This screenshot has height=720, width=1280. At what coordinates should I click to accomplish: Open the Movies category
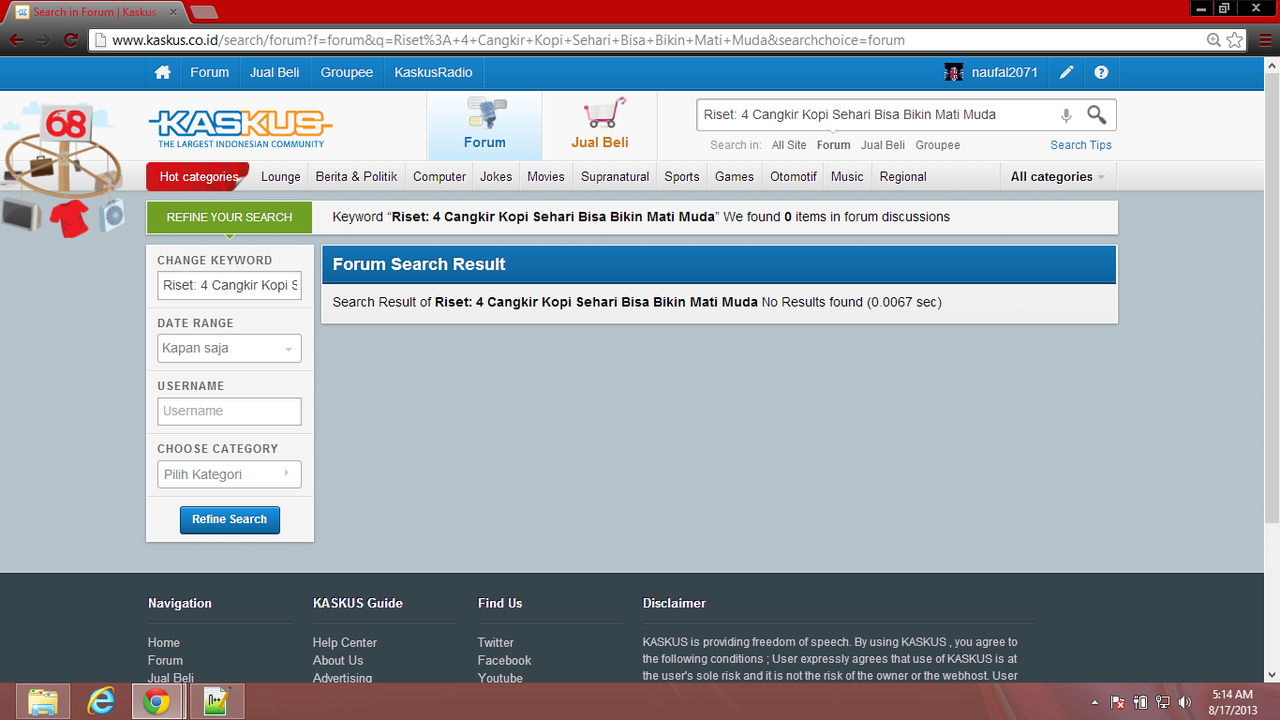click(x=546, y=177)
